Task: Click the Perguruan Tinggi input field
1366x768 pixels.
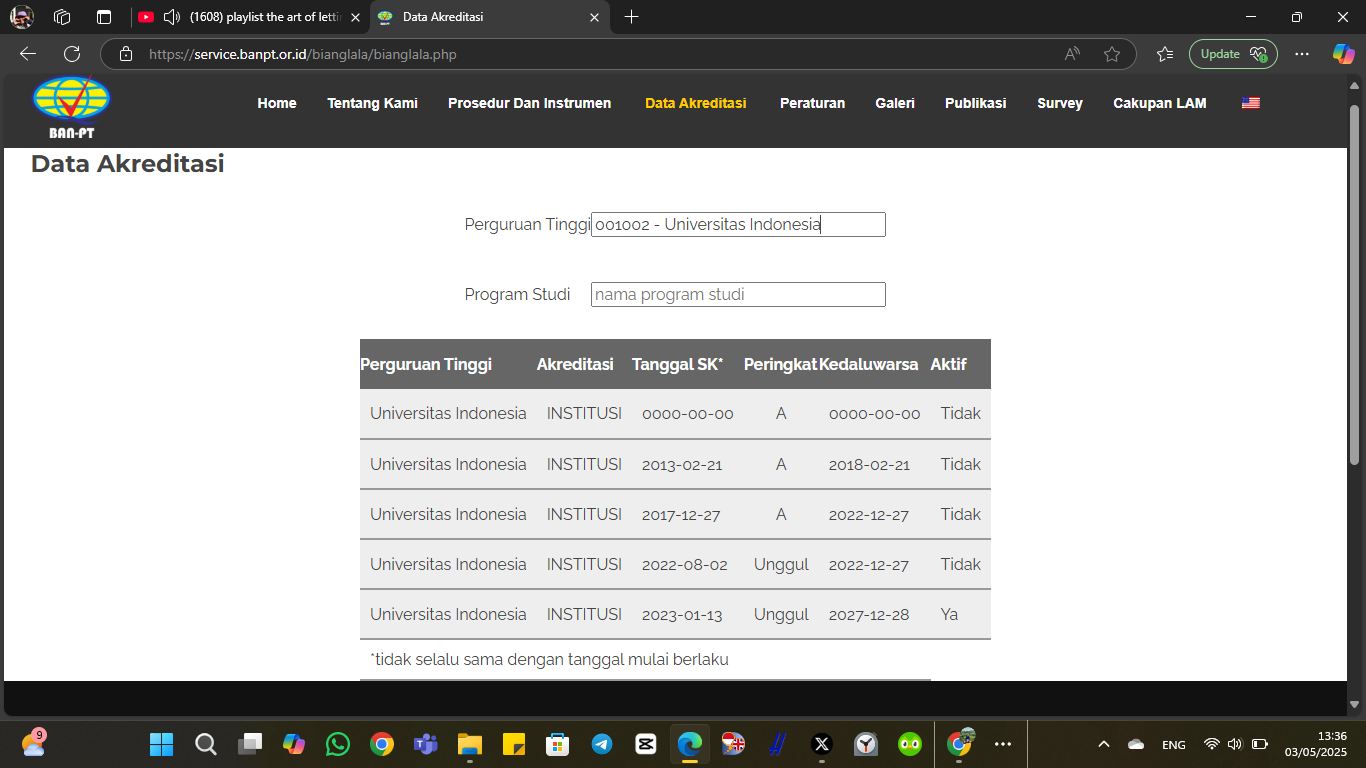Action: (738, 224)
